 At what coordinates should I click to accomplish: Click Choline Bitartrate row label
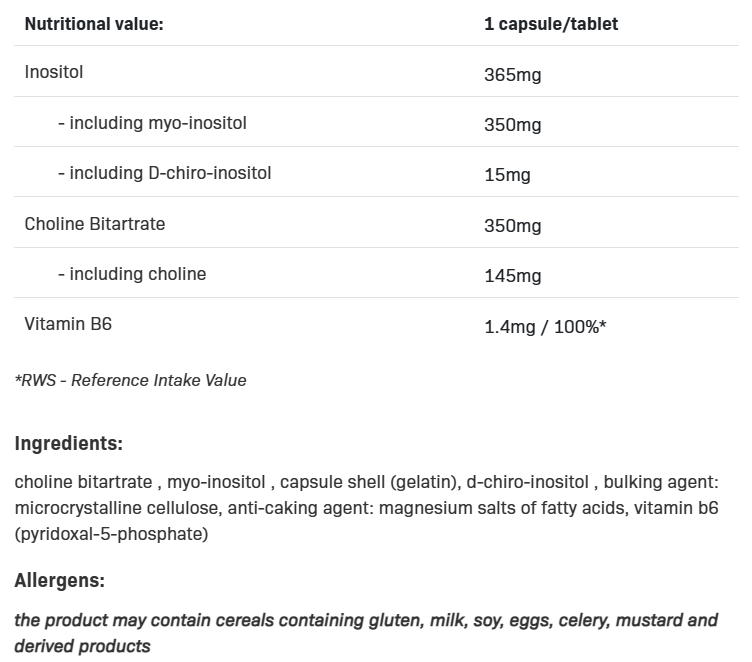[x=95, y=223]
